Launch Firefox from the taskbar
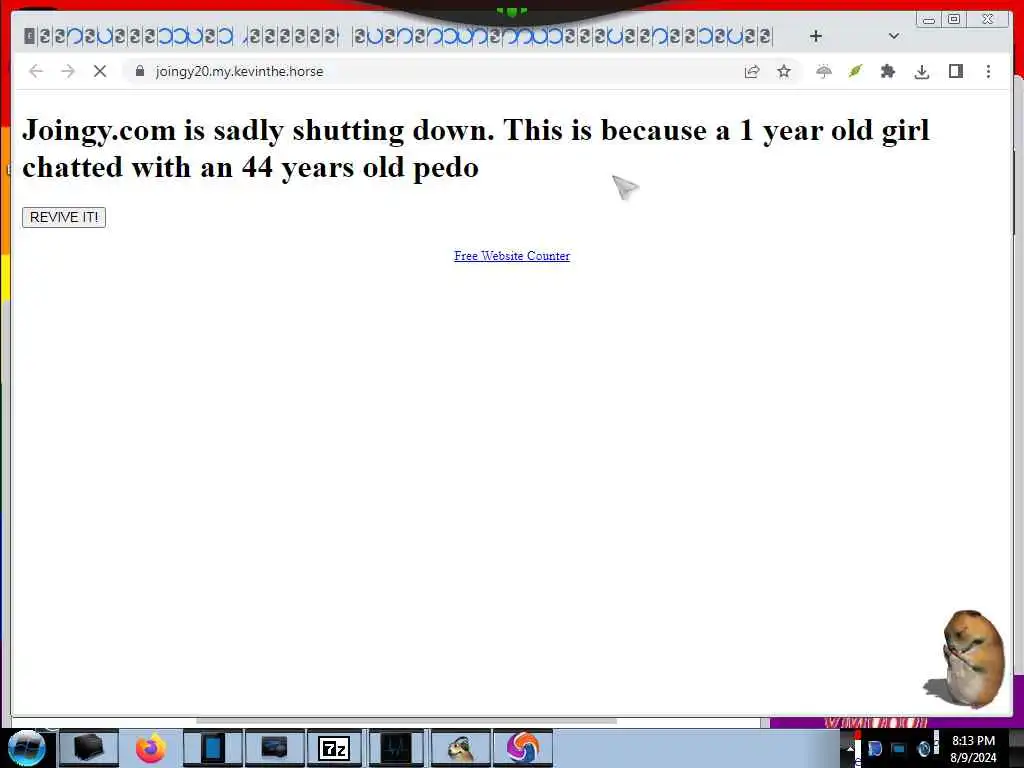The image size is (1024, 768). 151,748
